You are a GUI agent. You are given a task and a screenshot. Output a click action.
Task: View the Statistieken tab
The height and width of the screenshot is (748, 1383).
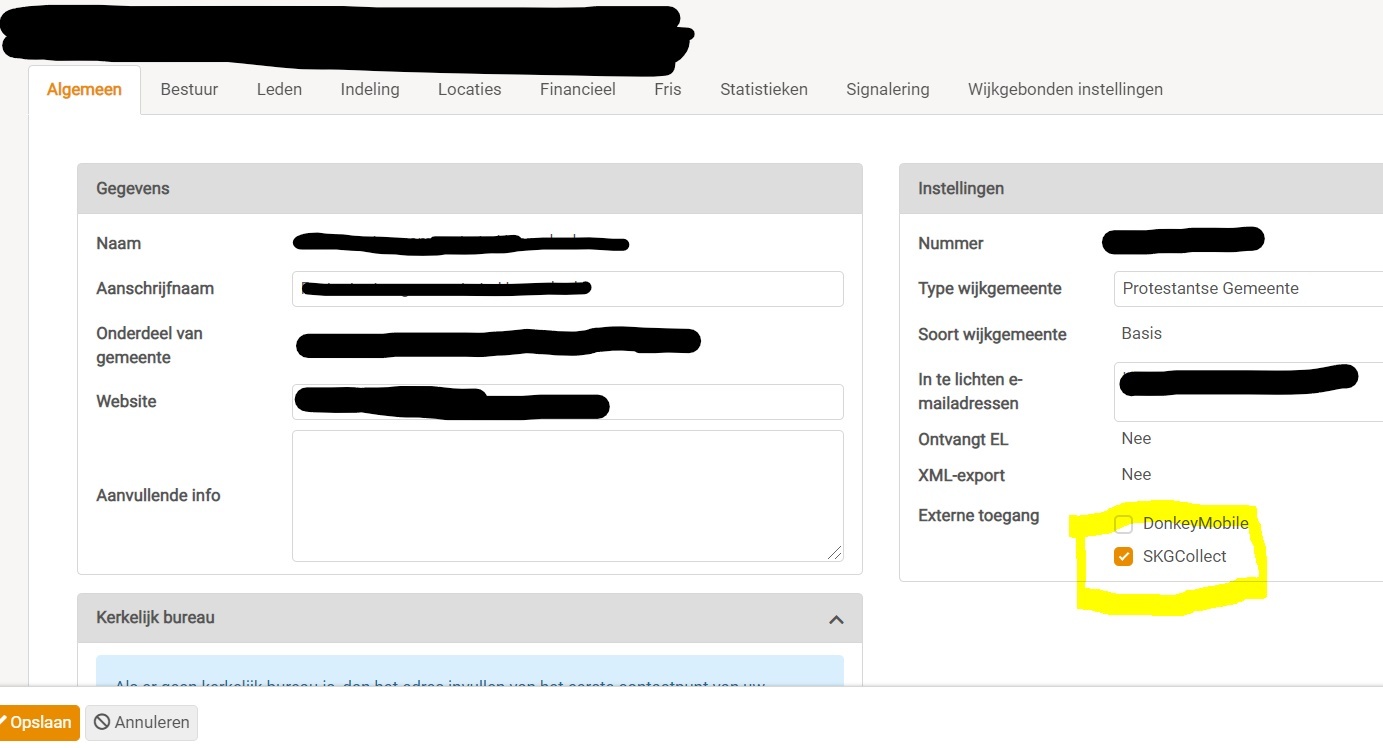pos(763,89)
